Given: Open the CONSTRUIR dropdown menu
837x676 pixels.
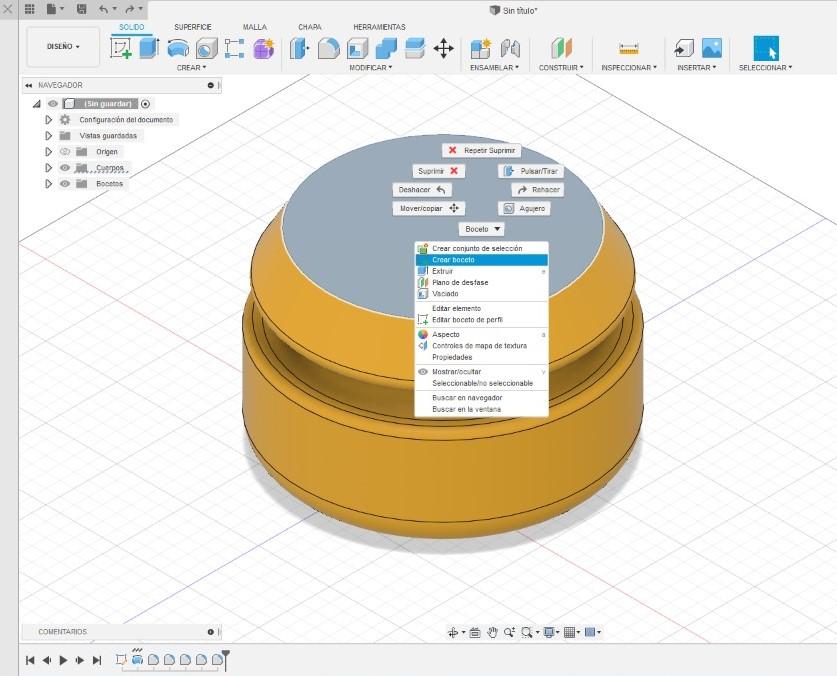Looking at the screenshot, I should [561, 68].
